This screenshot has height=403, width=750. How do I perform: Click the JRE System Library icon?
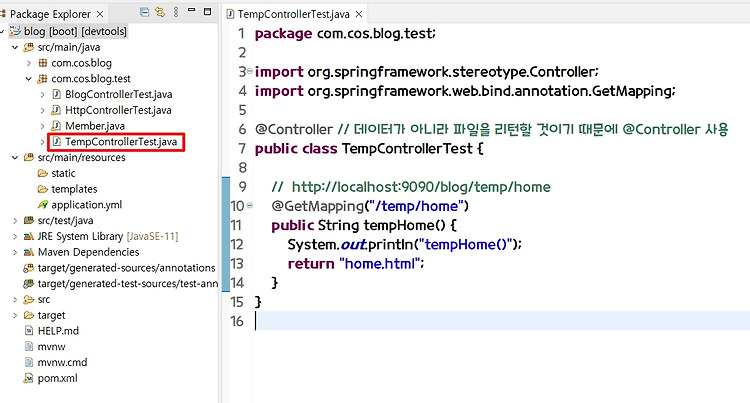click(x=29, y=236)
